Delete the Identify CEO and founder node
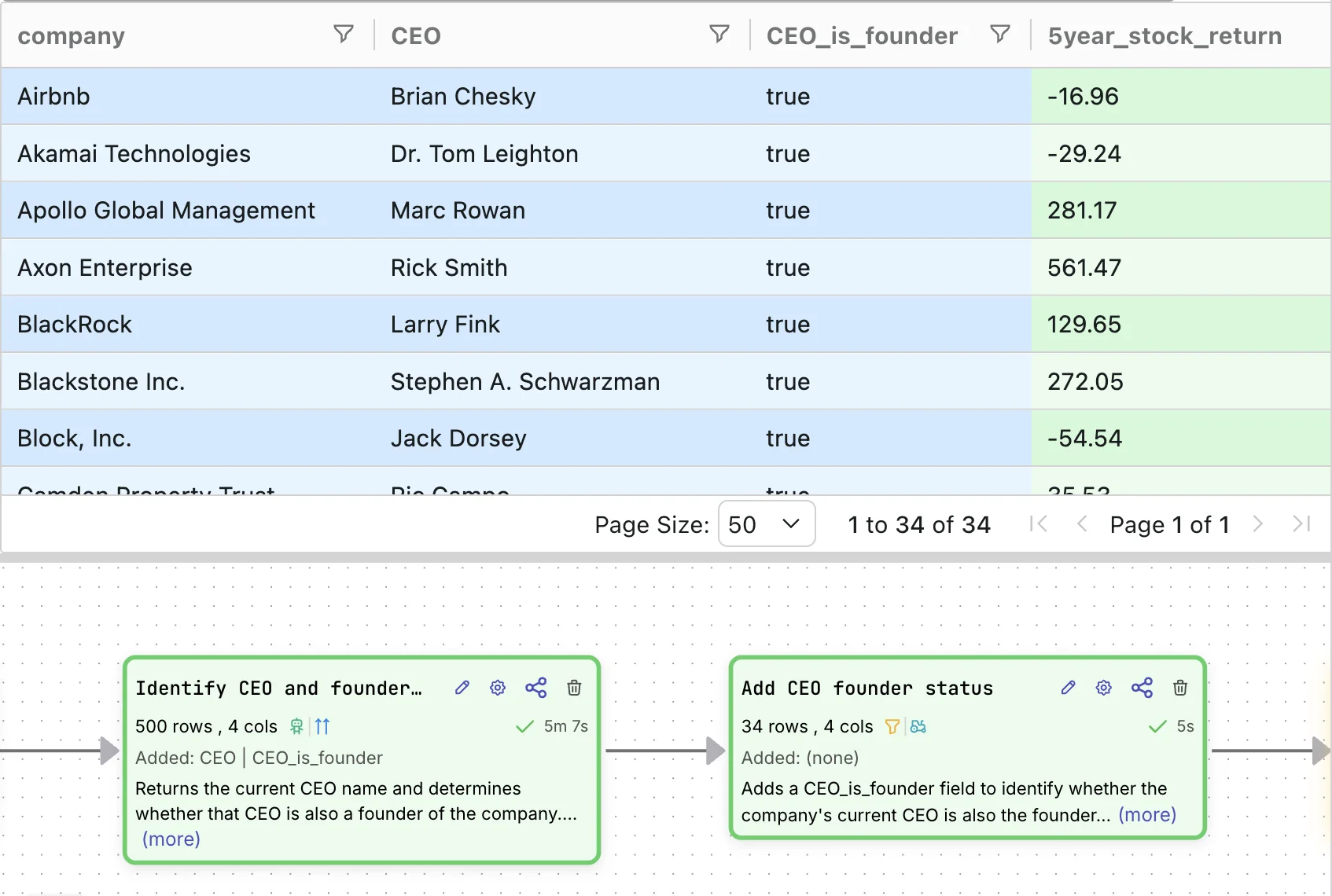Viewport: 1332px width, 896px height. click(574, 688)
